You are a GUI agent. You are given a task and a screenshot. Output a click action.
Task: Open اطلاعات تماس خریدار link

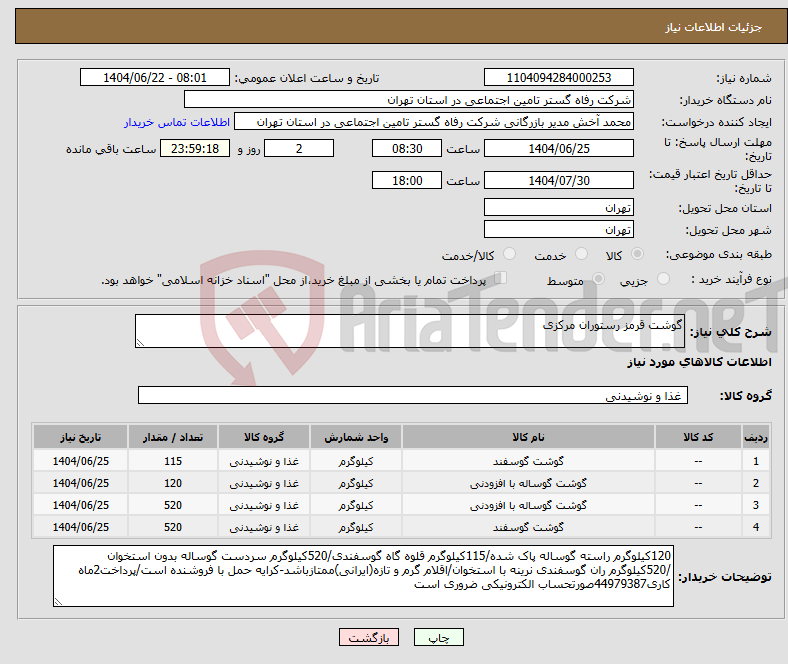(x=177, y=122)
